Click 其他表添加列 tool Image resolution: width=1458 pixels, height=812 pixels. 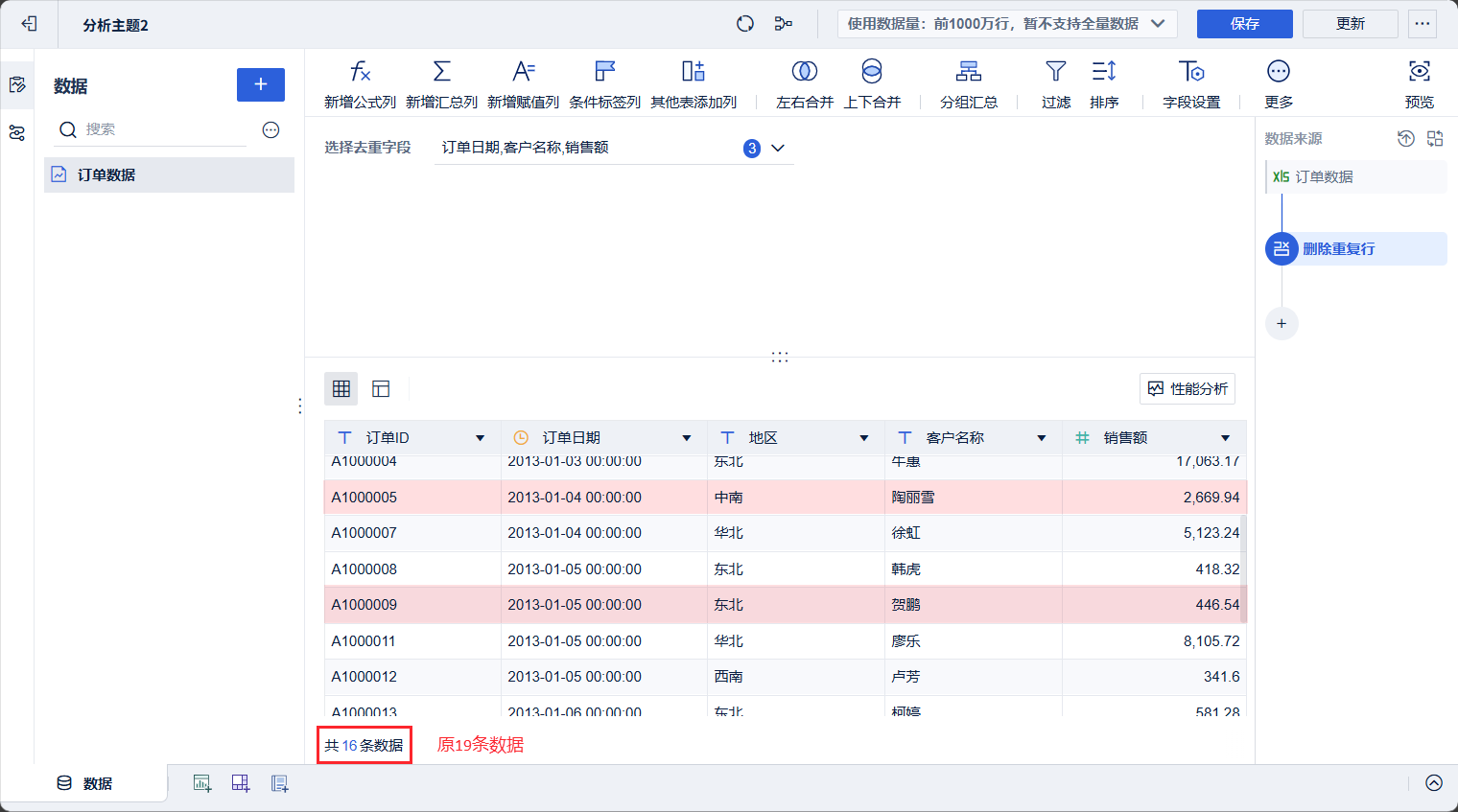click(694, 84)
